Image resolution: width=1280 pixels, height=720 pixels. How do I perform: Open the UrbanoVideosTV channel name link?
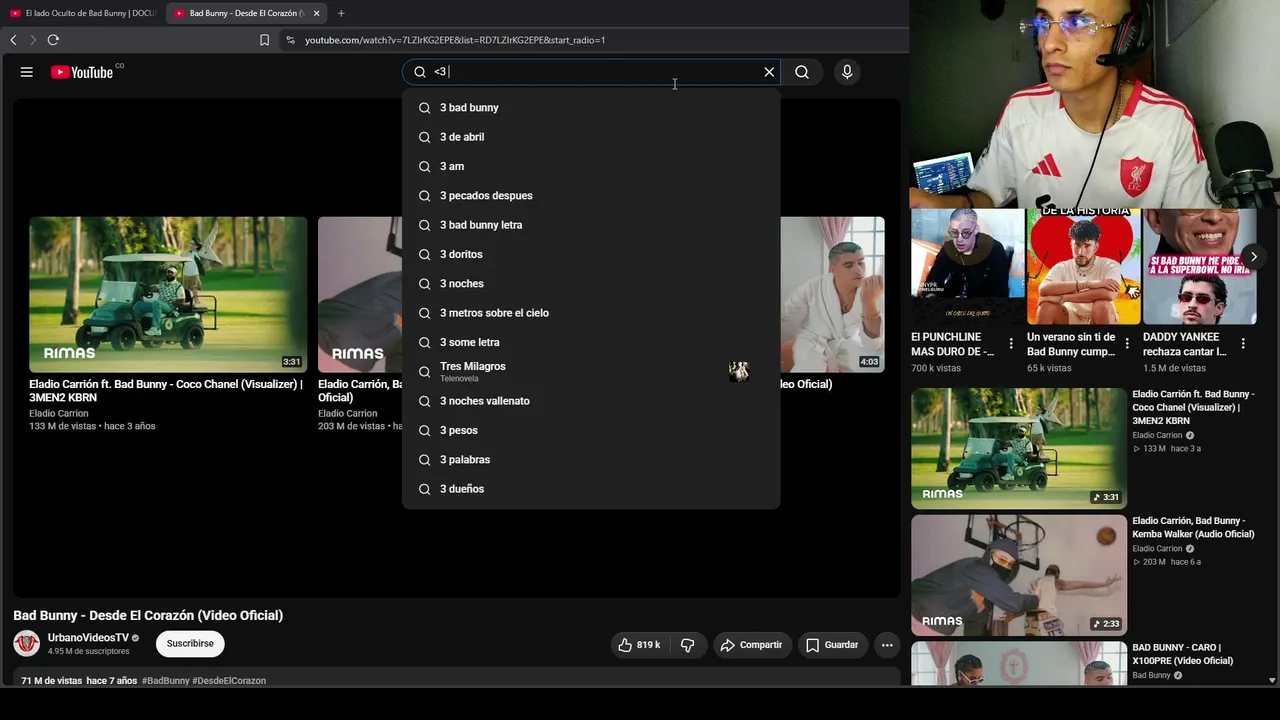88,638
